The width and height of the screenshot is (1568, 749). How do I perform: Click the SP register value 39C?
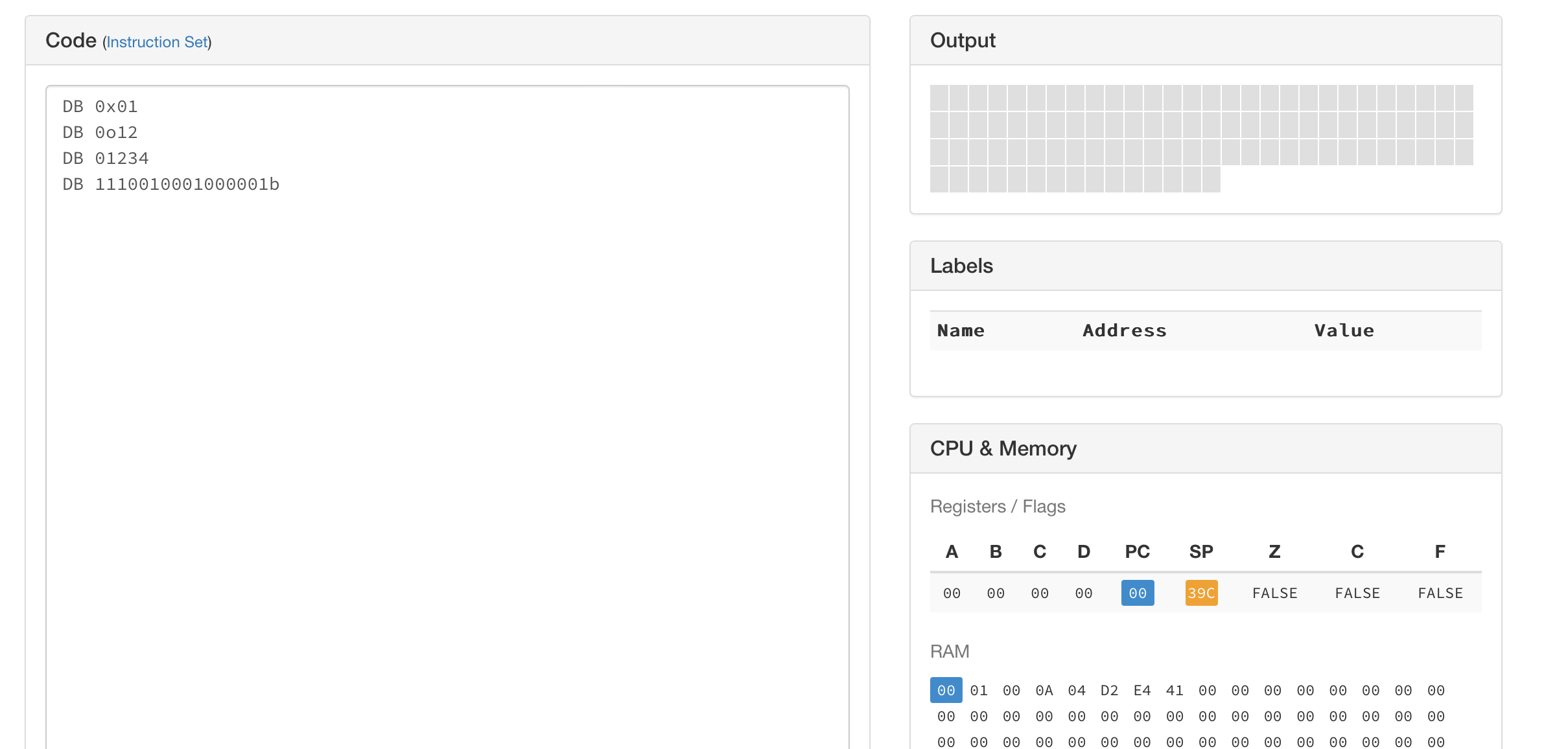click(x=1201, y=593)
